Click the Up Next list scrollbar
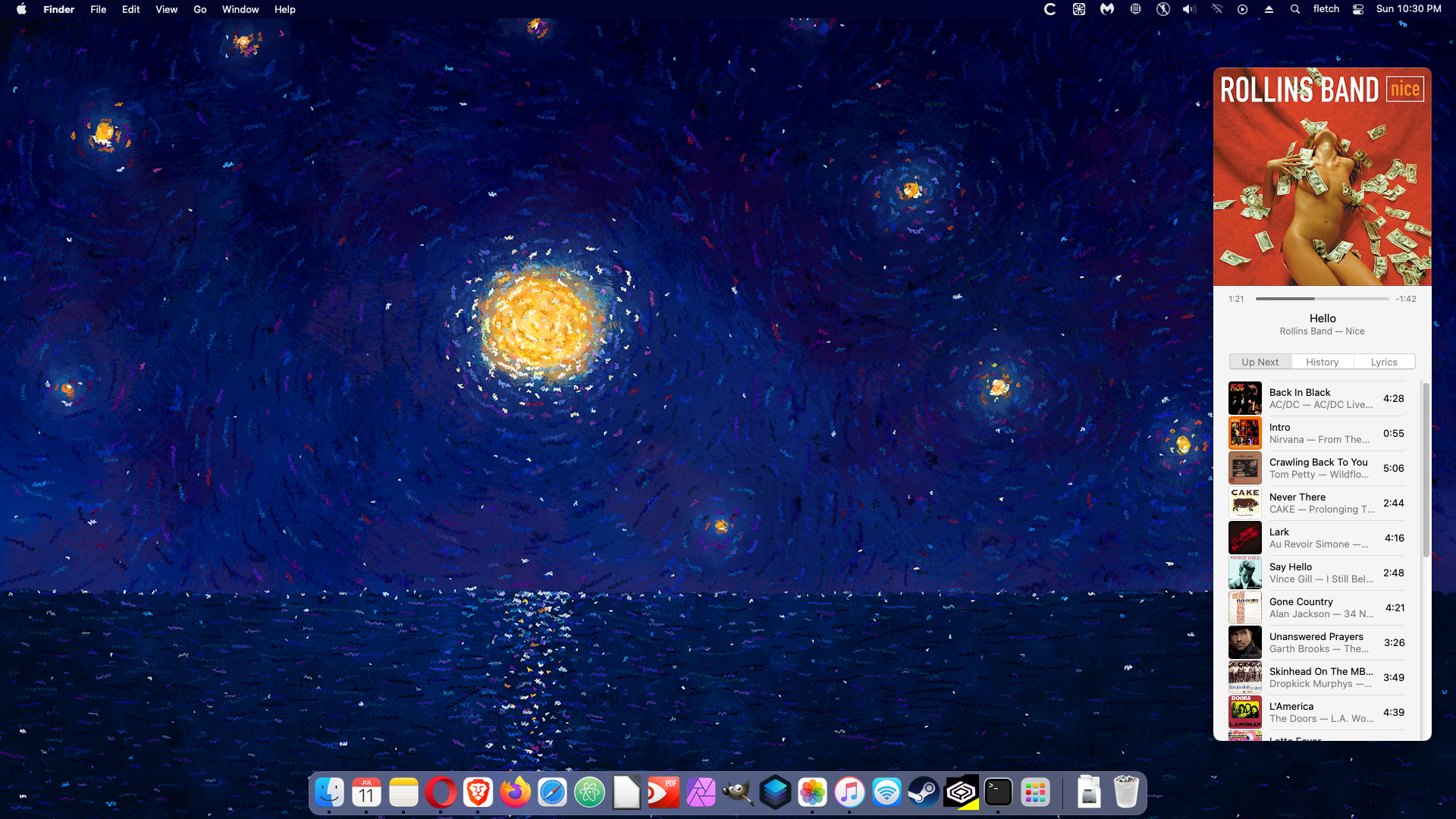Image resolution: width=1456 pixels, height=819 pixels. [x=1426, y=470]
